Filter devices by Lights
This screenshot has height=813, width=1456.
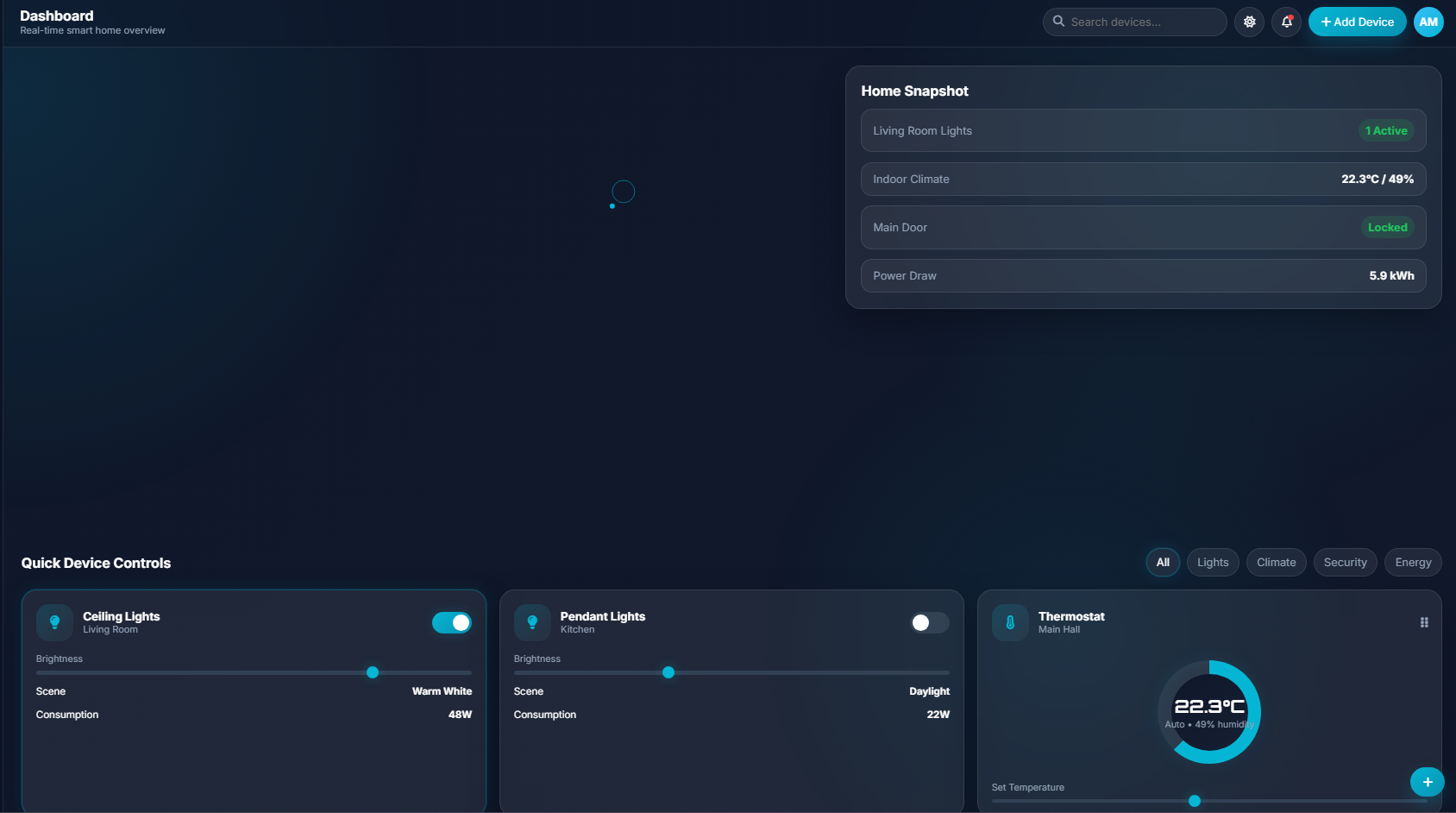pos(1213,562)
